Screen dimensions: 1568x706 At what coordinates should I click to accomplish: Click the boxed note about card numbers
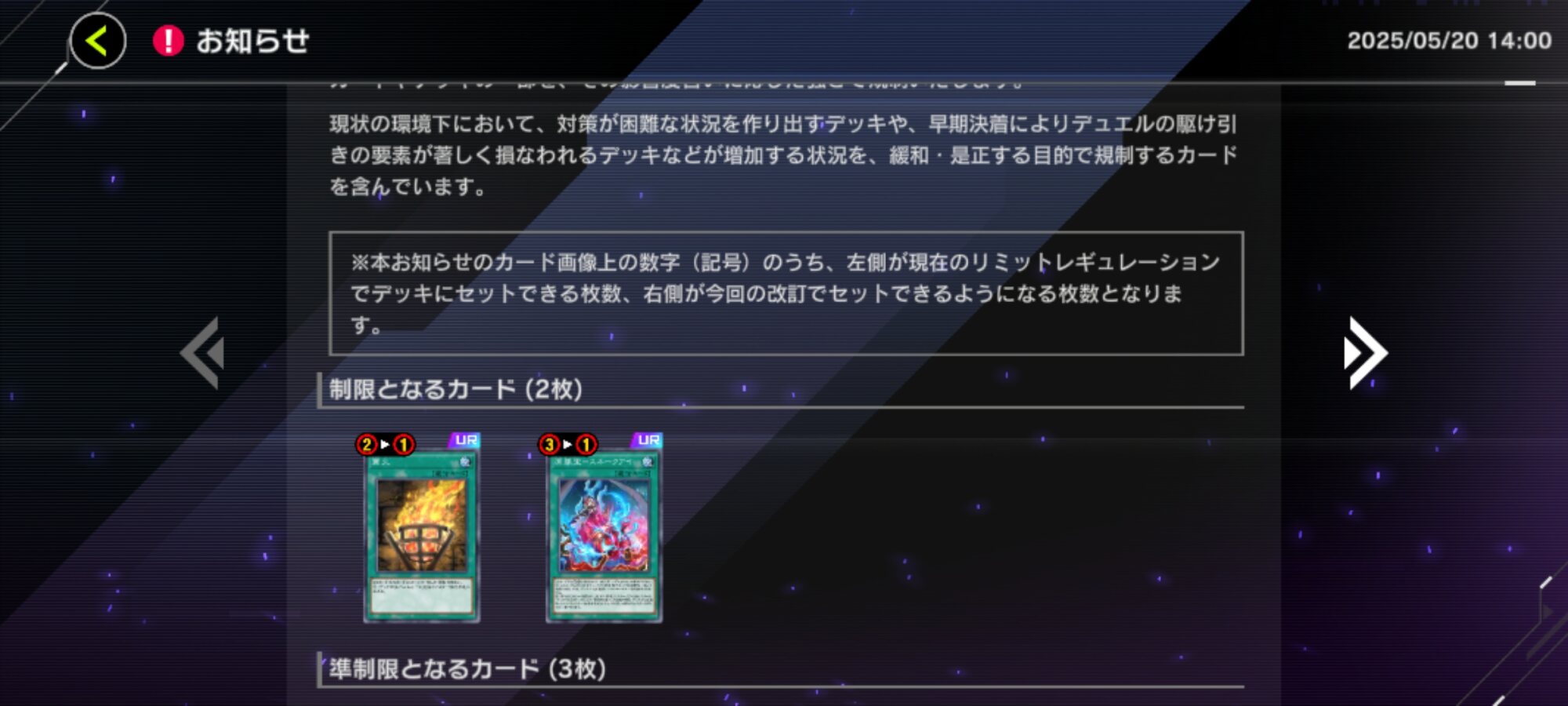pos(786,293)
